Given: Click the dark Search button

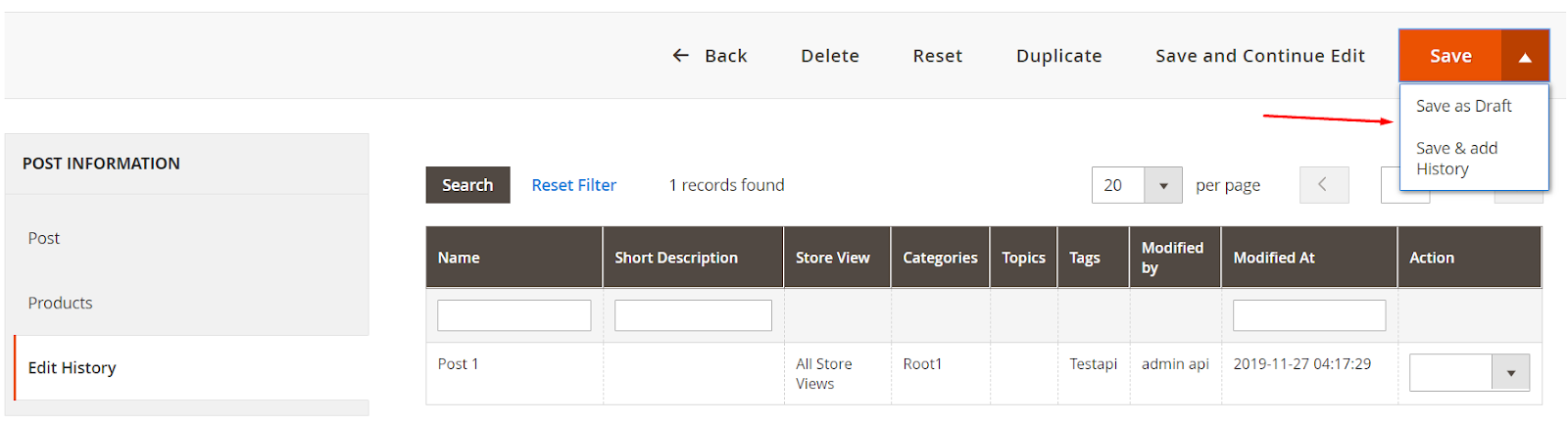Looking at the screenshot, I should [x=467, y=185].
